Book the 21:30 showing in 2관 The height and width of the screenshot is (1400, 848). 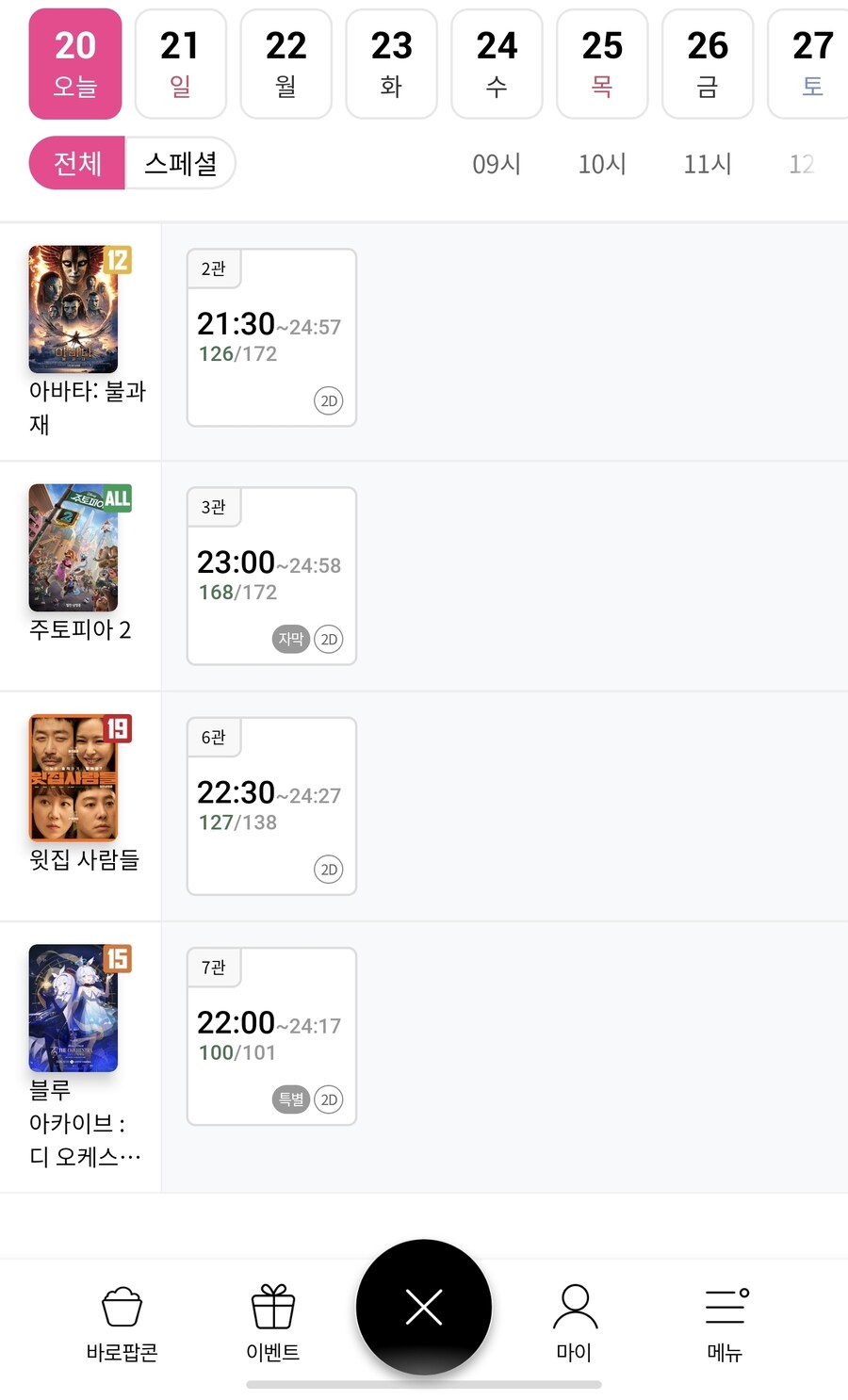coord(271,337)
